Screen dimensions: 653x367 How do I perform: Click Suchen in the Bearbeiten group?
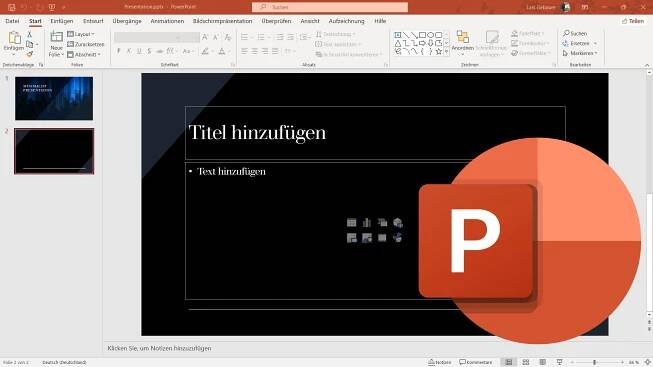(575, 33)
